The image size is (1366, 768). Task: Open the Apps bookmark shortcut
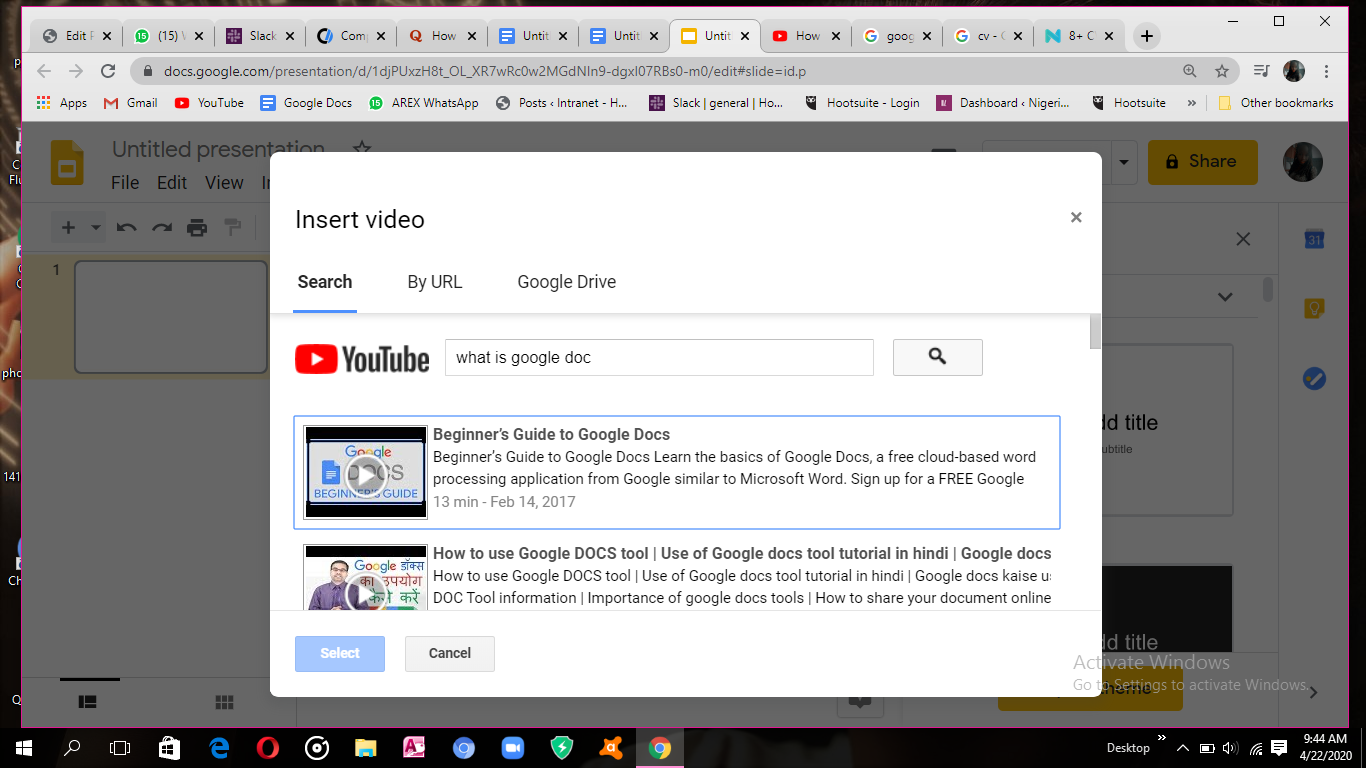(61, 102)
